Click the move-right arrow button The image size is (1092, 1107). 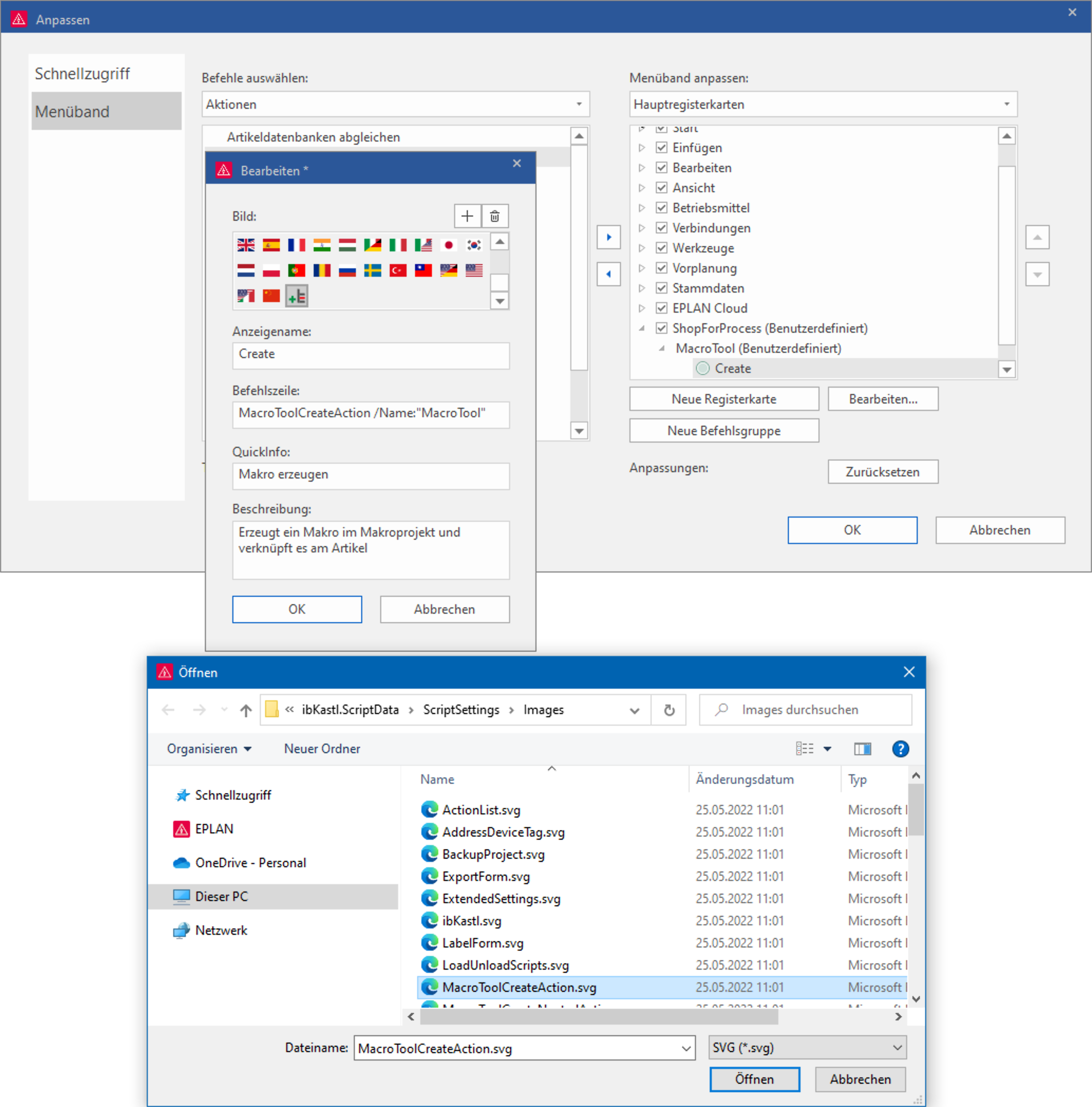click(x=608, y=237)
